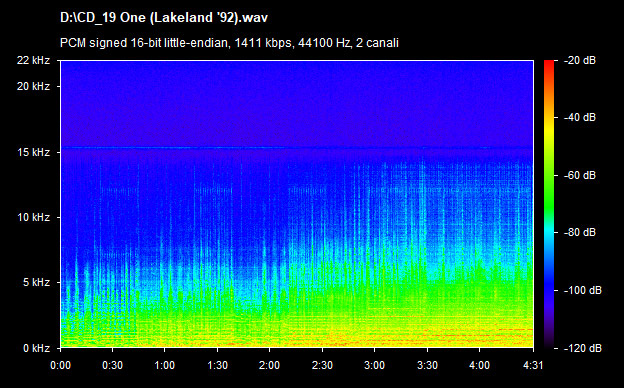Click the PCM signed 16-bit format info line

[x=229, y=43]
